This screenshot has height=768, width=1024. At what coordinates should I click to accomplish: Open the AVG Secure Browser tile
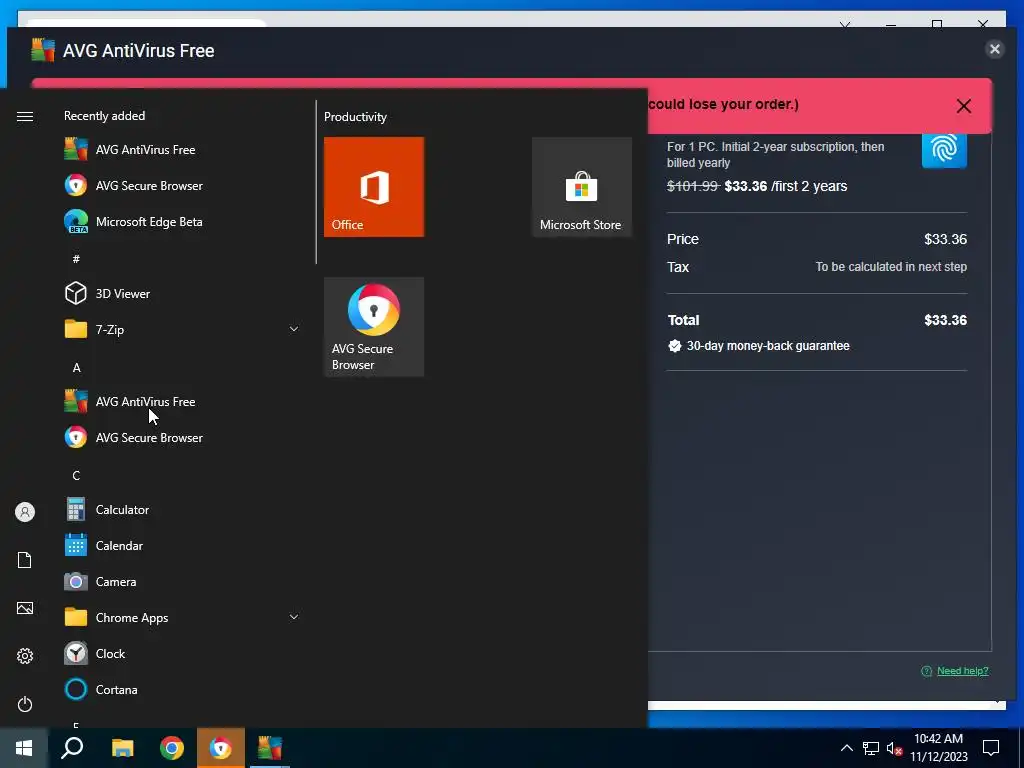click(374, 327)
